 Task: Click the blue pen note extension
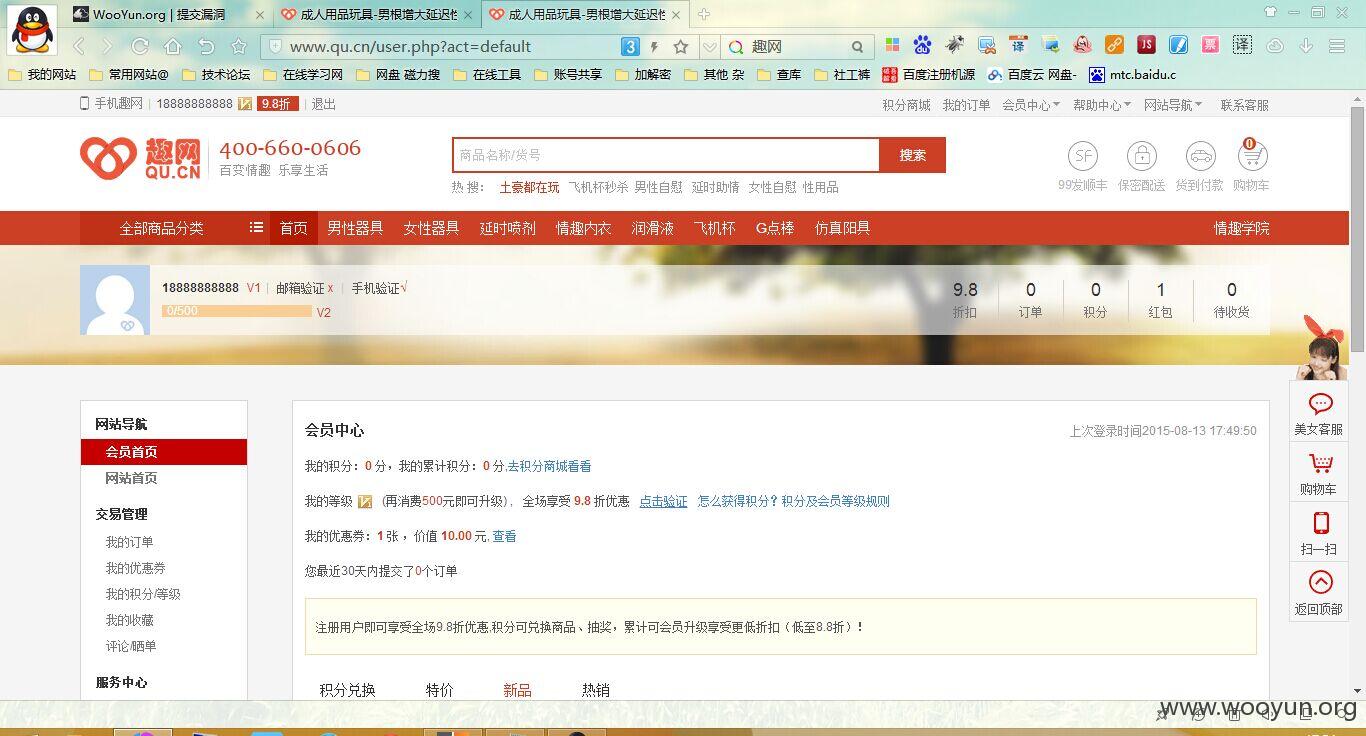tap(1178, 45)
